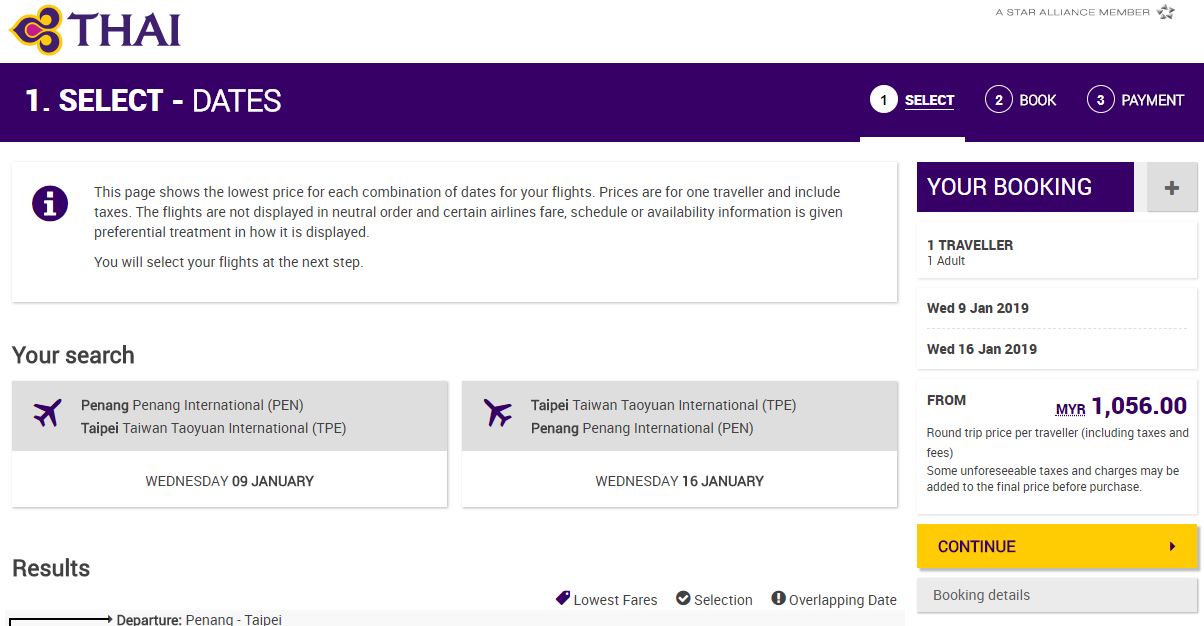Image resolution: width=1204 pixels, height=626 pixels.
Task: Click the Lowest Fares tag icon
Action: [563, 599]
